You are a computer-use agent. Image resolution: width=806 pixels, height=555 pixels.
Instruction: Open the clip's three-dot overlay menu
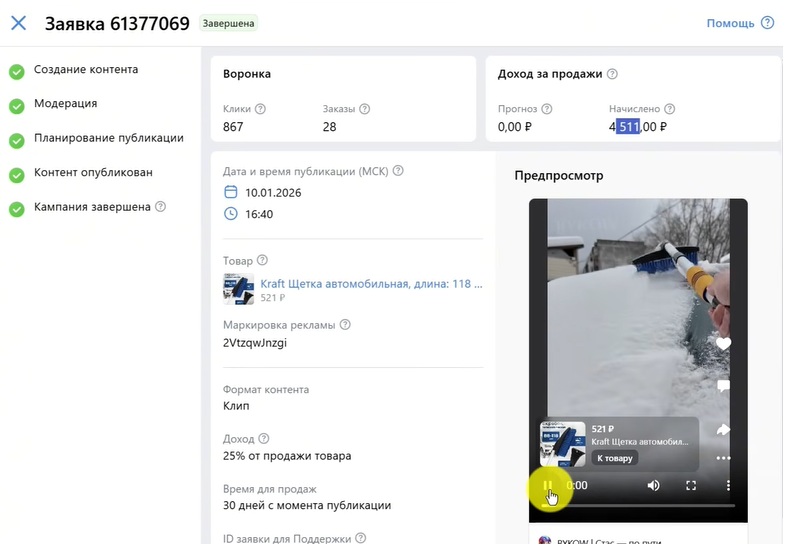click(723, 458)
